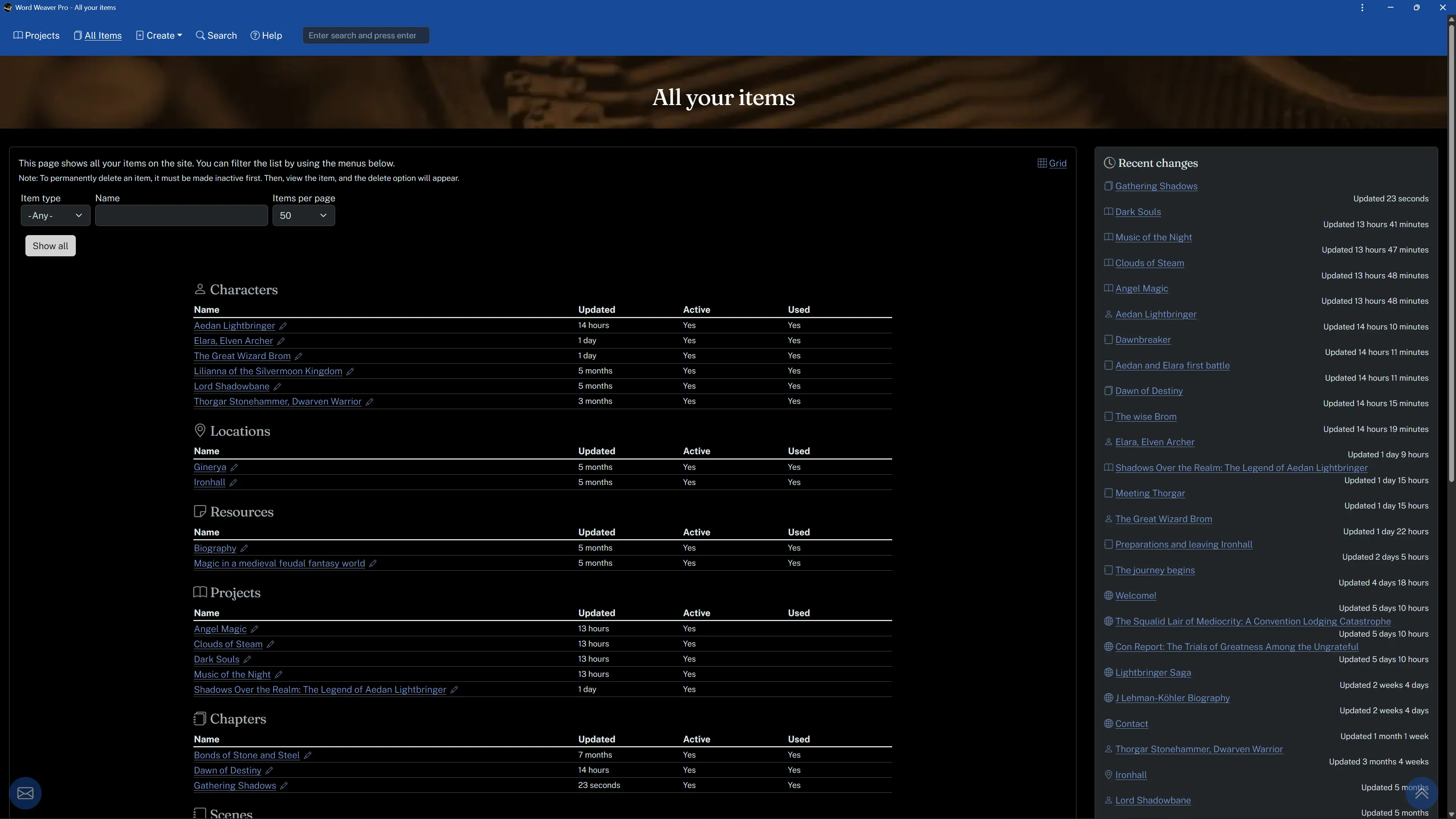Edit Ginerya location pencil icon

[234, 468]
